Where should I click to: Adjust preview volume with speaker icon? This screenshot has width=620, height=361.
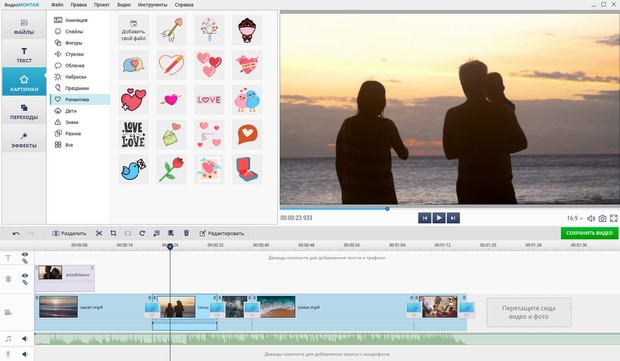591,218
